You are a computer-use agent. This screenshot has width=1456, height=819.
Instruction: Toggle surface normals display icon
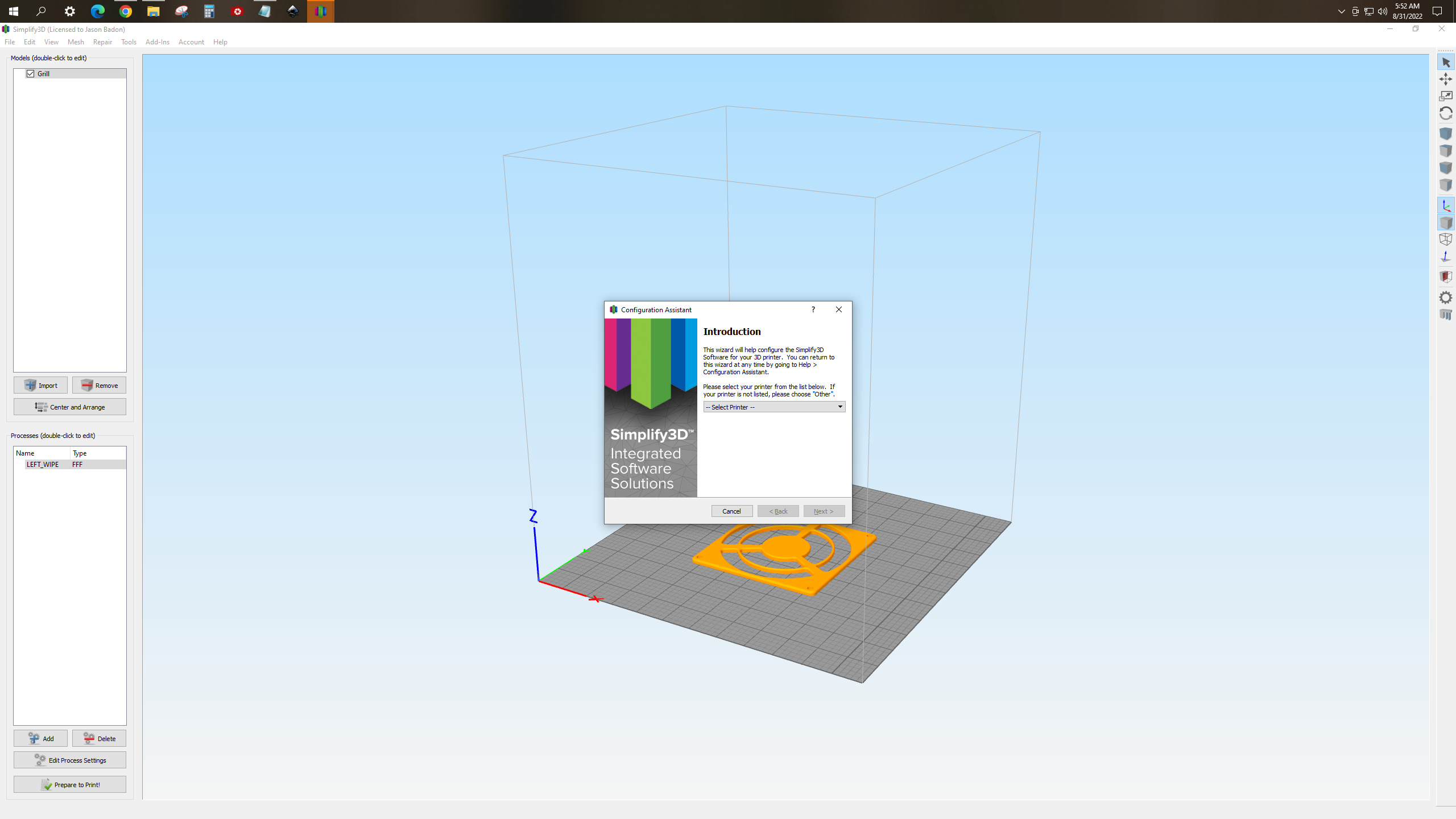[1446, 257]
